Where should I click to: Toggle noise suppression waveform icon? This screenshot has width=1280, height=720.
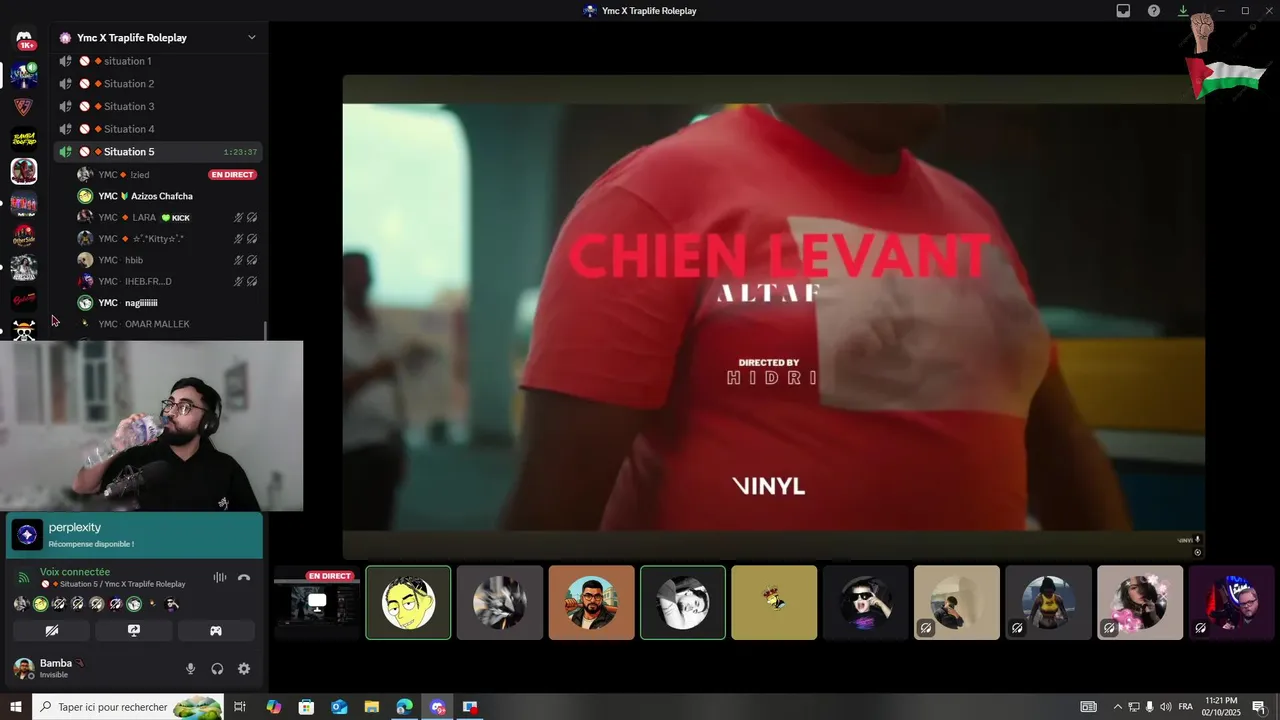220,578
